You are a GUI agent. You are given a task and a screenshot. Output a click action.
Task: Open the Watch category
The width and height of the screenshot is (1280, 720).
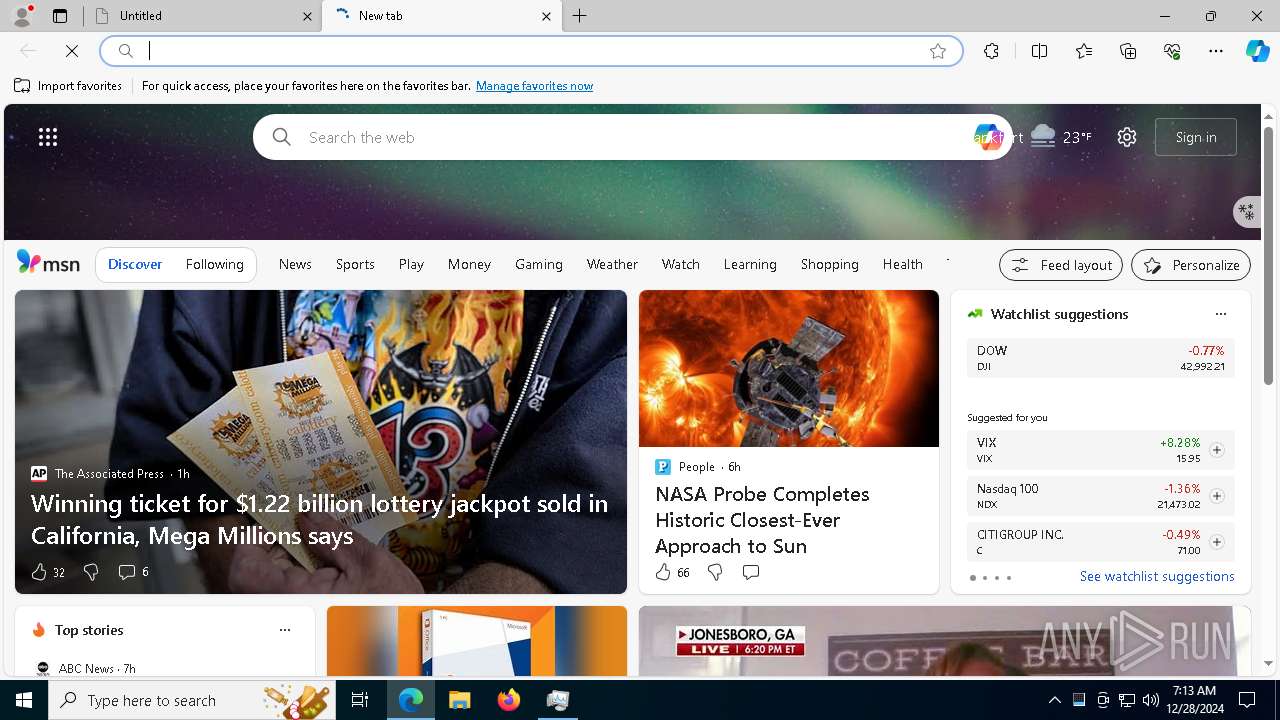pos(681,264)
